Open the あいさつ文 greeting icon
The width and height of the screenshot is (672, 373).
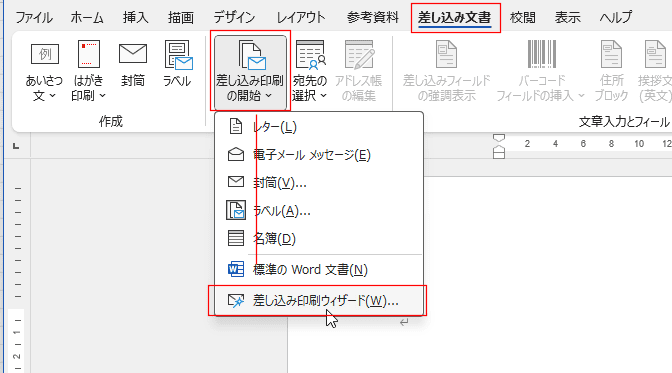pyautogui.click(x=45, y=54)
